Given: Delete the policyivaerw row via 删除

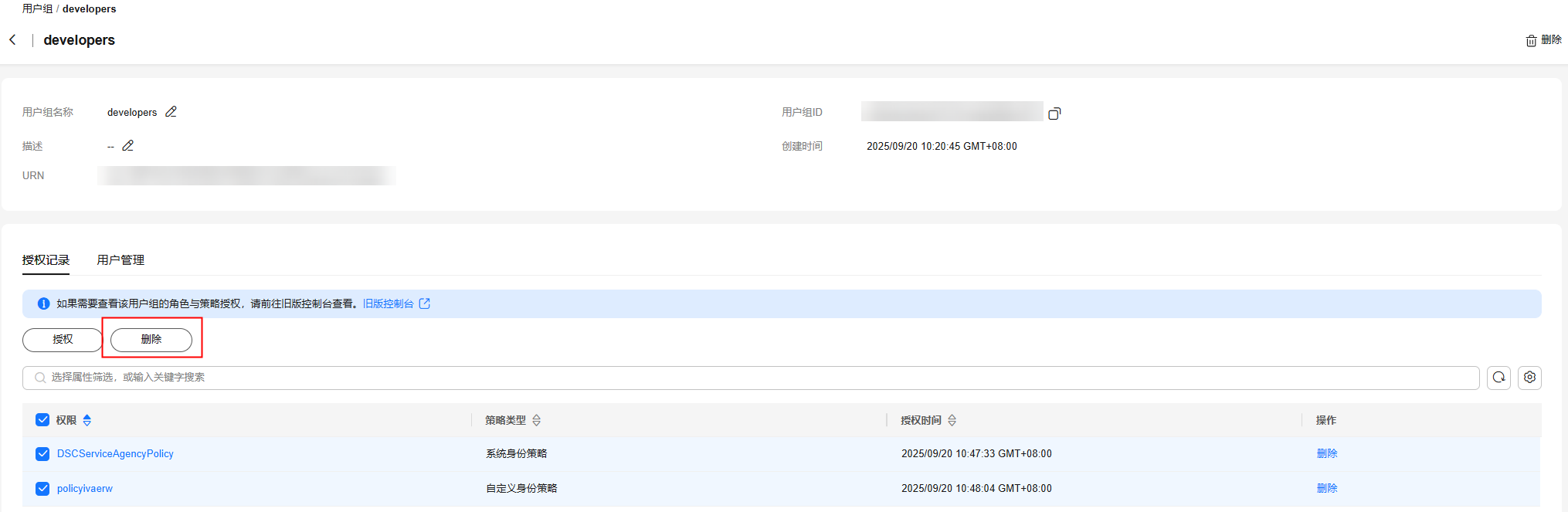Looking at the screenshot, I should pyautogui.click(x=1327, y=489).
